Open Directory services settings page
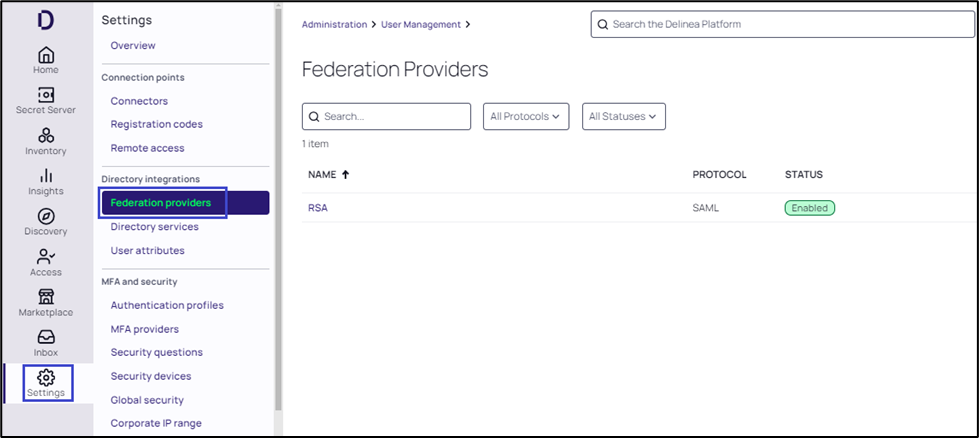Viewport: 979px width, 438px height. (x=154, y=227)
